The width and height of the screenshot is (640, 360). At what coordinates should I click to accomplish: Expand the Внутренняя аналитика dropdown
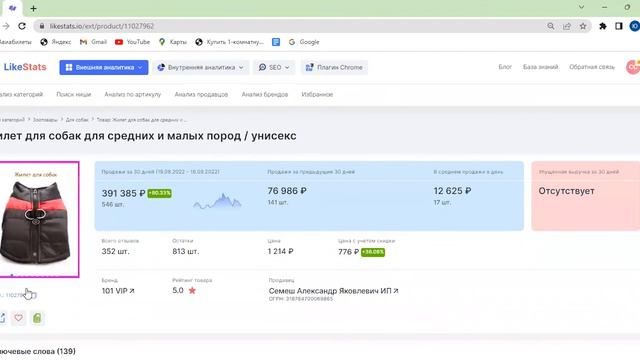click(x=200, y=67)
